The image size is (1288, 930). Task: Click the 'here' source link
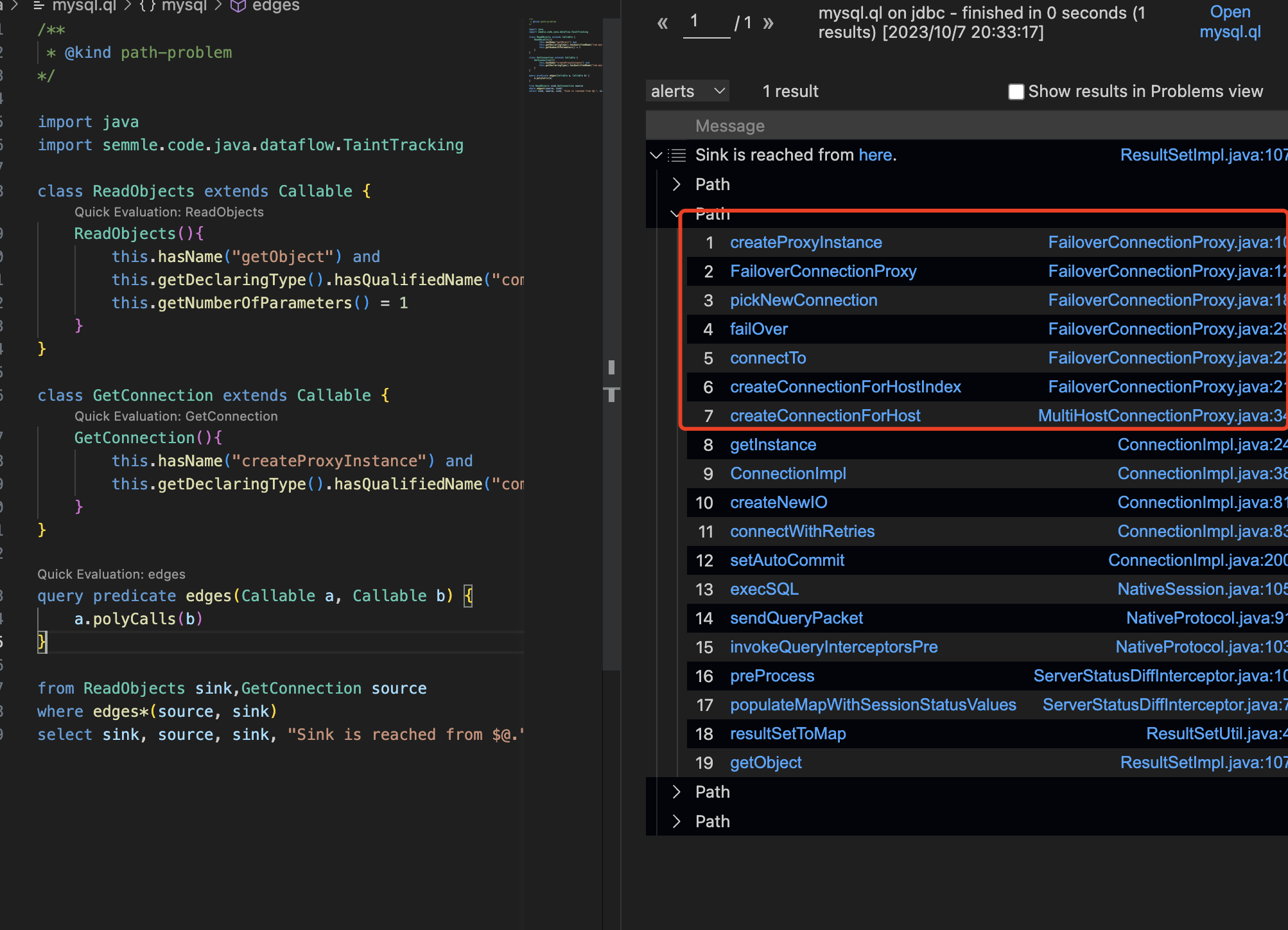point(875,155)
